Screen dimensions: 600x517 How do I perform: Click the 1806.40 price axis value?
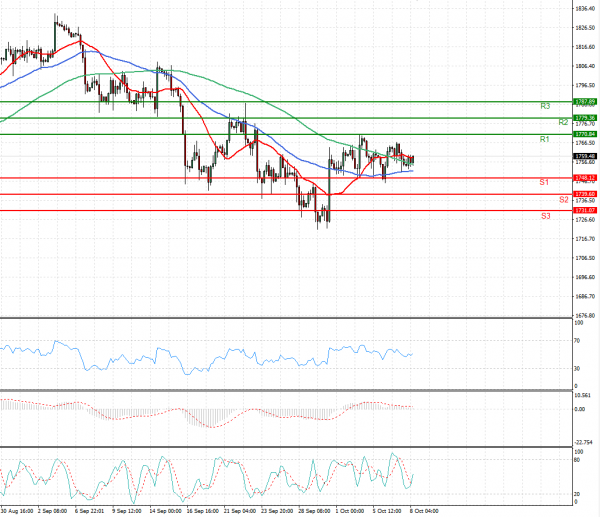(x=585, y=66)
